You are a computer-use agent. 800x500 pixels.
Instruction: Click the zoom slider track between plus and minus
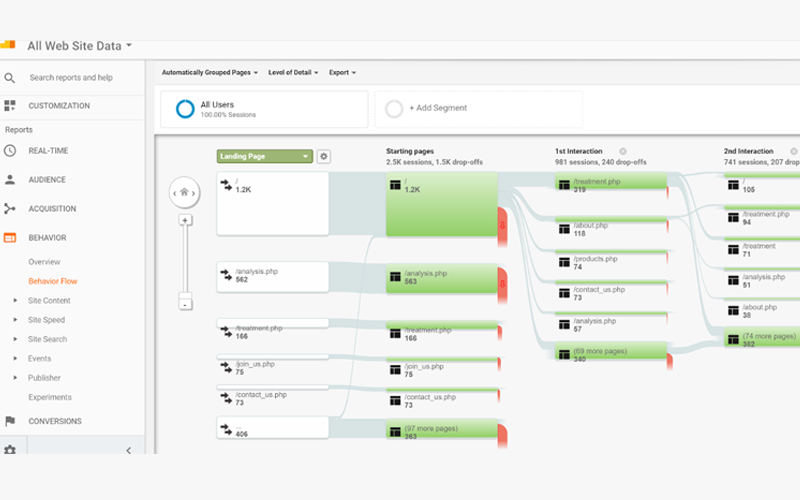pos(185,260)
